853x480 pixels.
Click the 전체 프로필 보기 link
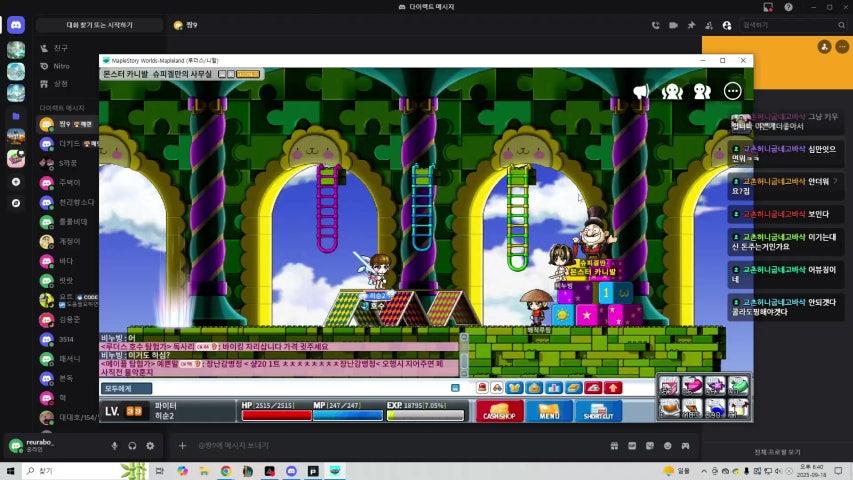point(777,452)
